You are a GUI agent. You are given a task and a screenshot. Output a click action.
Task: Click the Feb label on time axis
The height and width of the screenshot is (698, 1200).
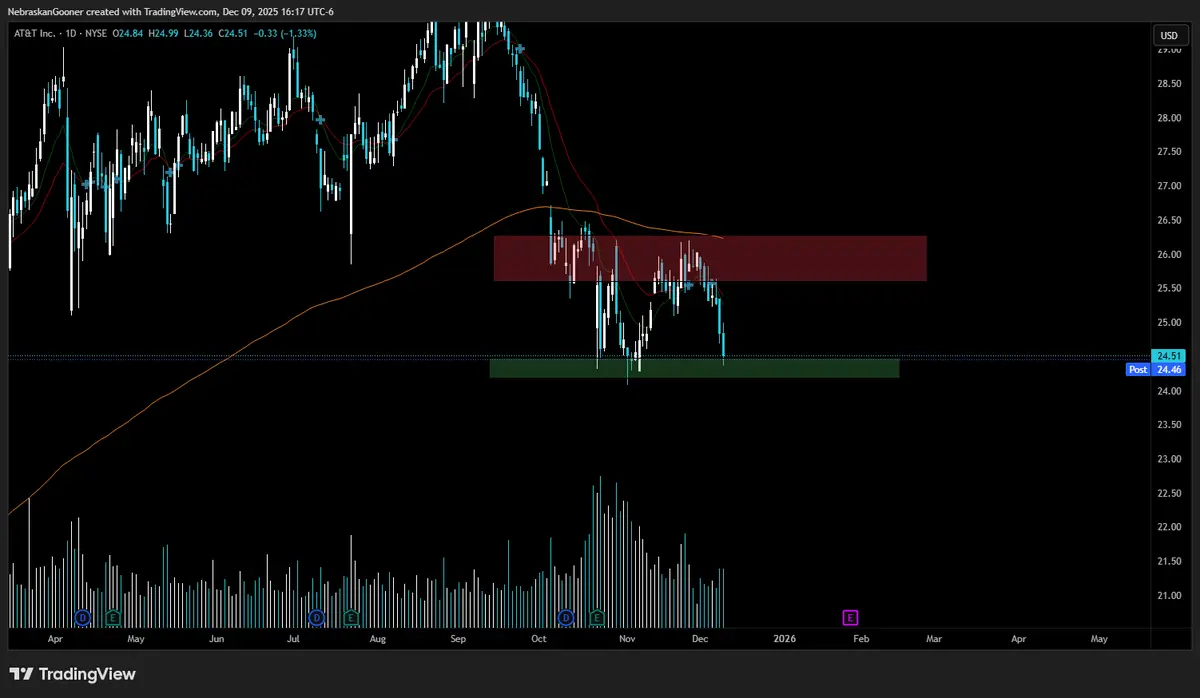tap(860, 638)
